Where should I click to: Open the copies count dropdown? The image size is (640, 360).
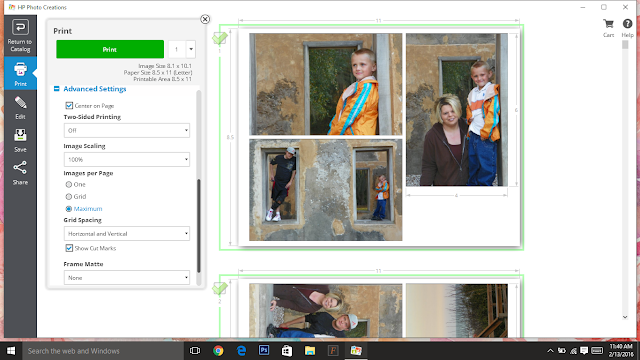191,49
